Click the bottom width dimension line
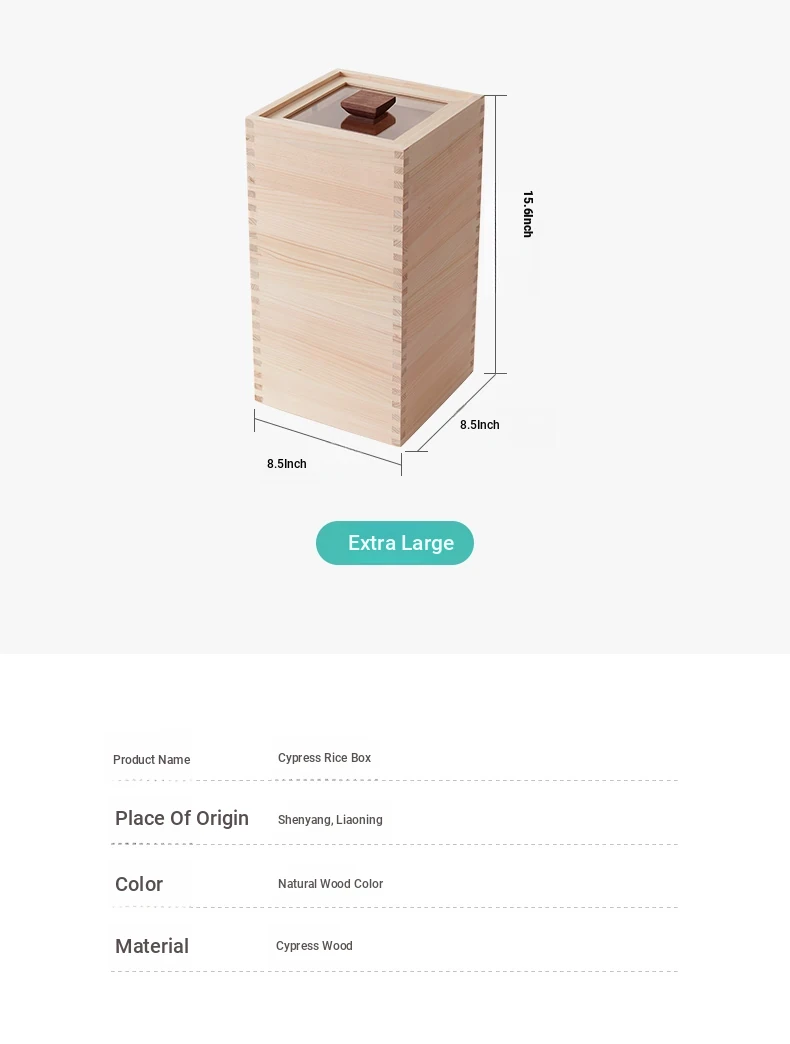 click(327, 442)
